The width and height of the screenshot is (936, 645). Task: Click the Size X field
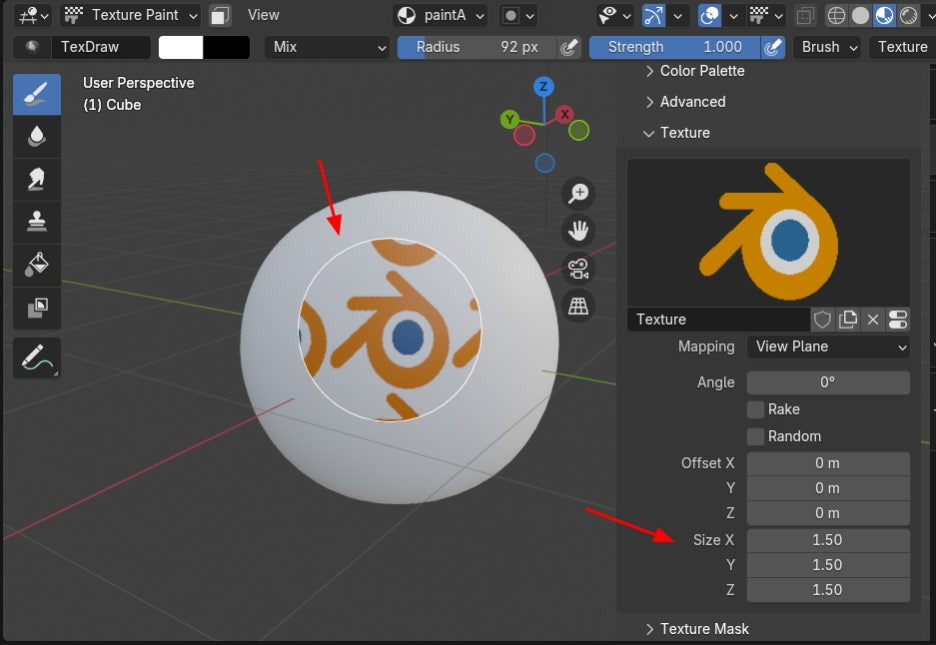(x=828, y=540)
